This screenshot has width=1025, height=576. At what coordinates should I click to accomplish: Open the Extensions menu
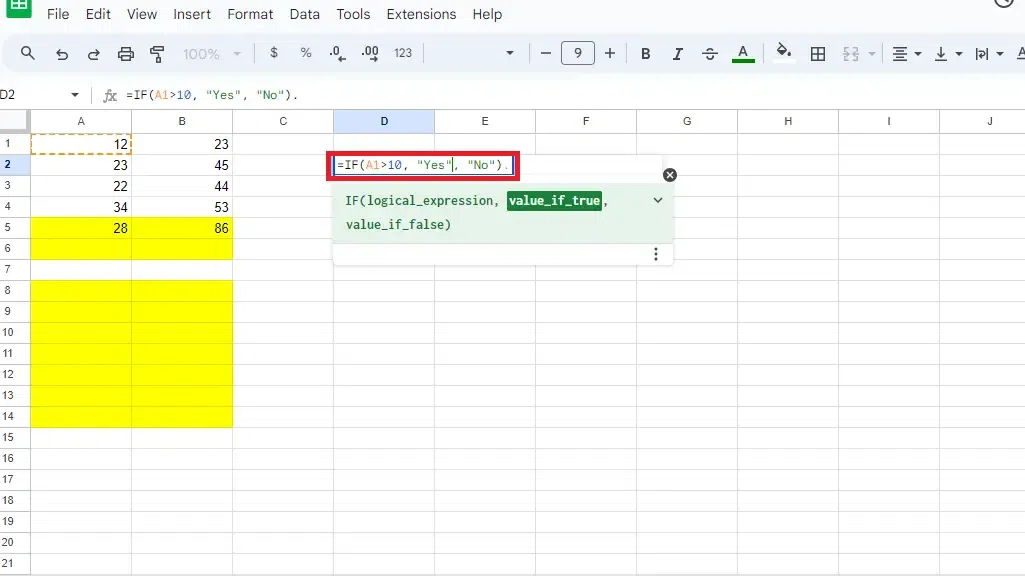tap(421, 14)
